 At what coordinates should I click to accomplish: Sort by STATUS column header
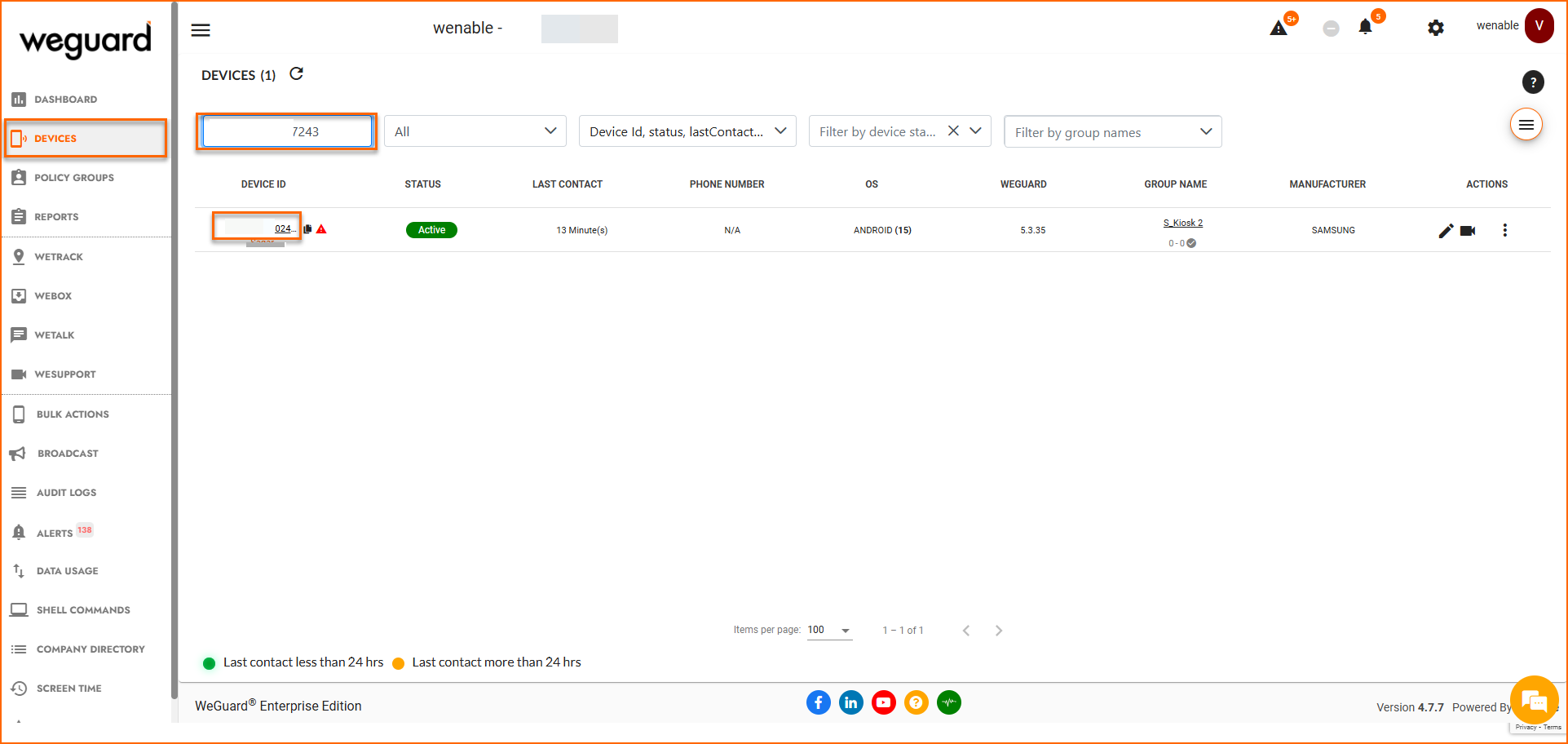click(x=422, y=184)
